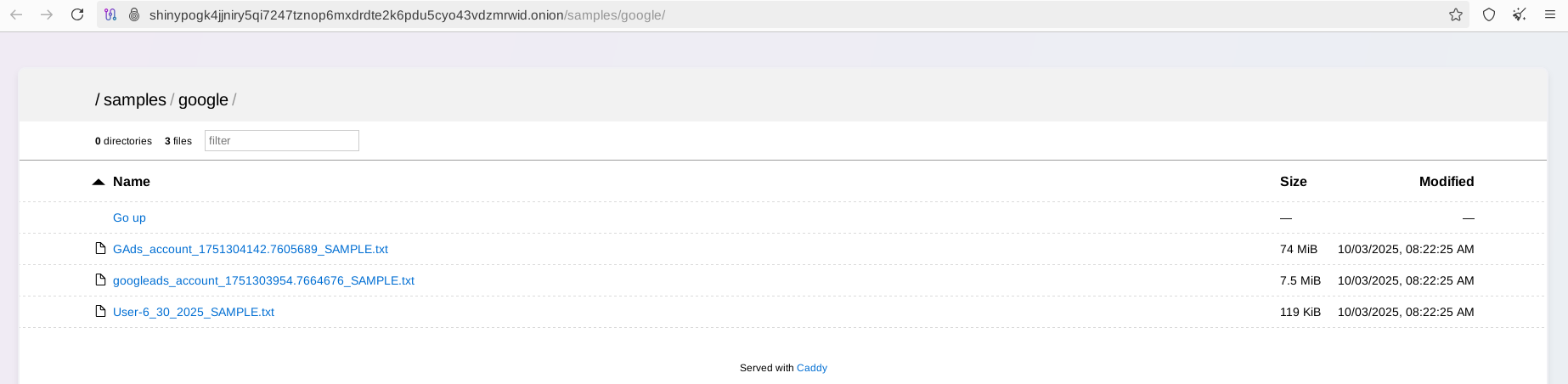The image size is (1568, 384).
Task: Click the New Identity broom icon
Action: coord(1520,14)
